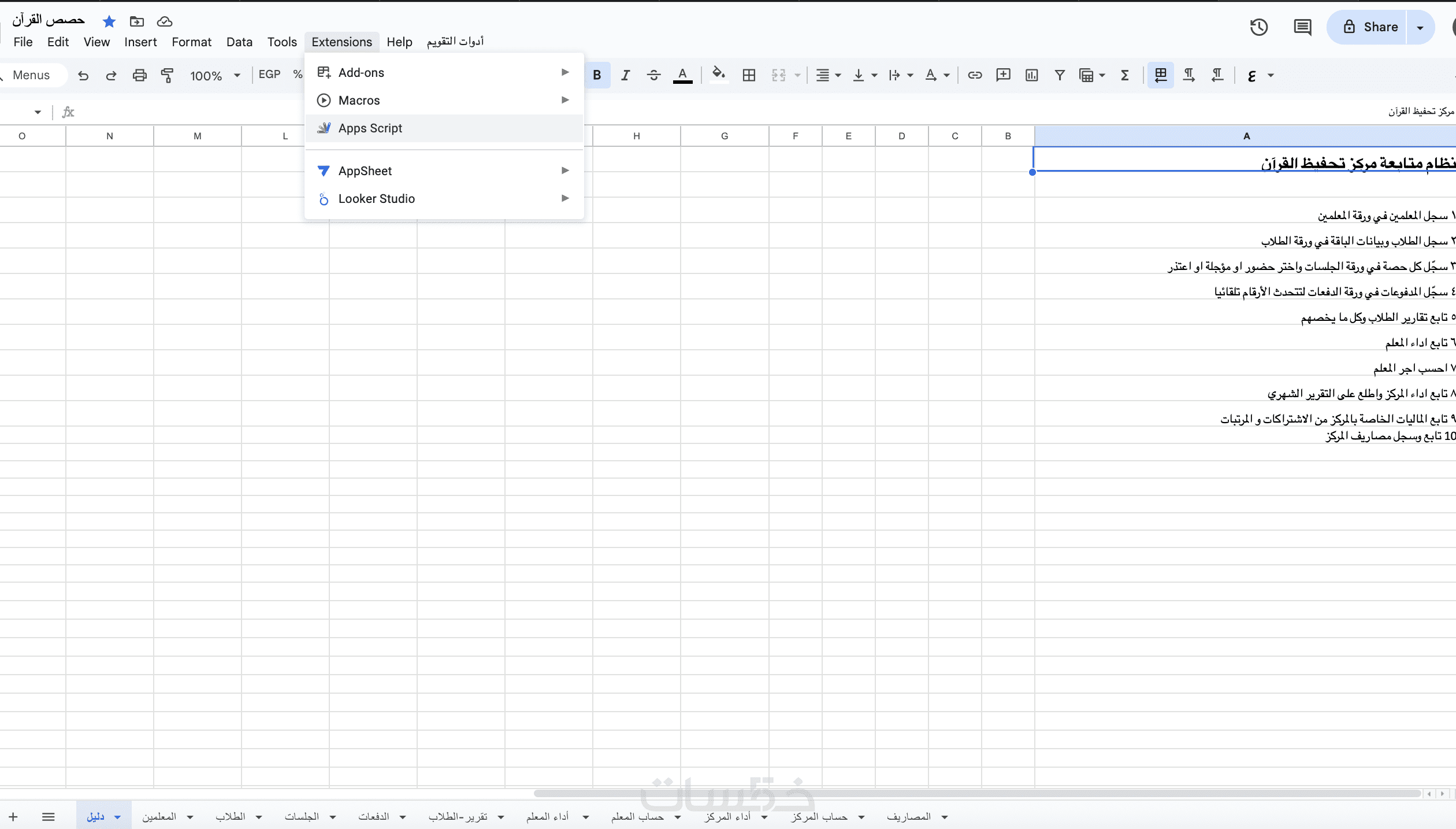Toggle bold formatting
Screen dimensions: 1456x829
pos(597,75)
